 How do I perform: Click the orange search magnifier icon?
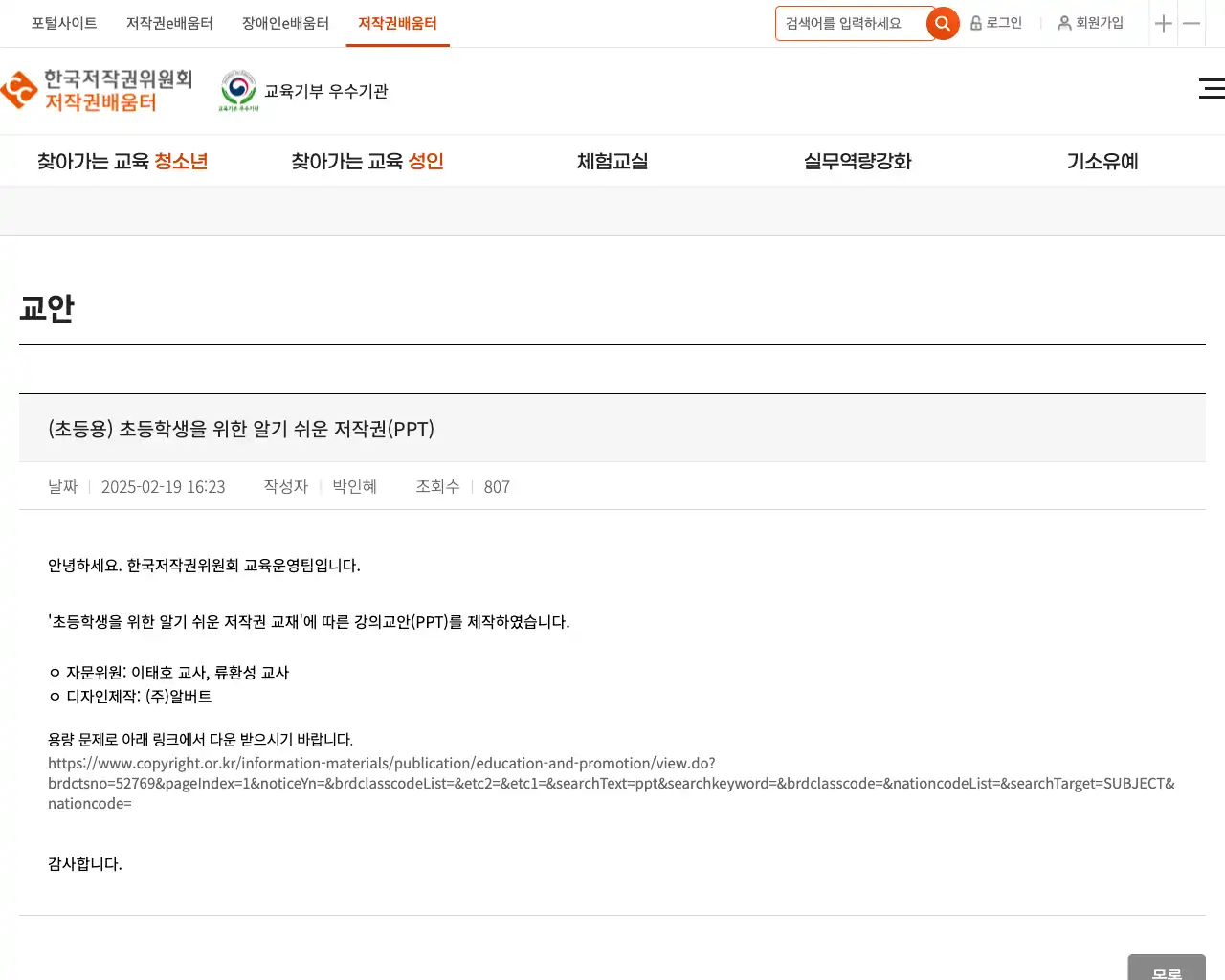(x=943, y=23)
